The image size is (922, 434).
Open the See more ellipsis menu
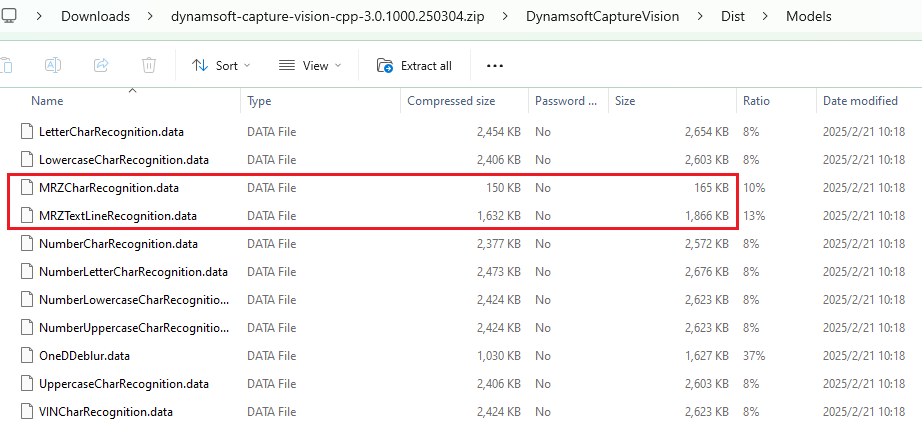[495, 66]
